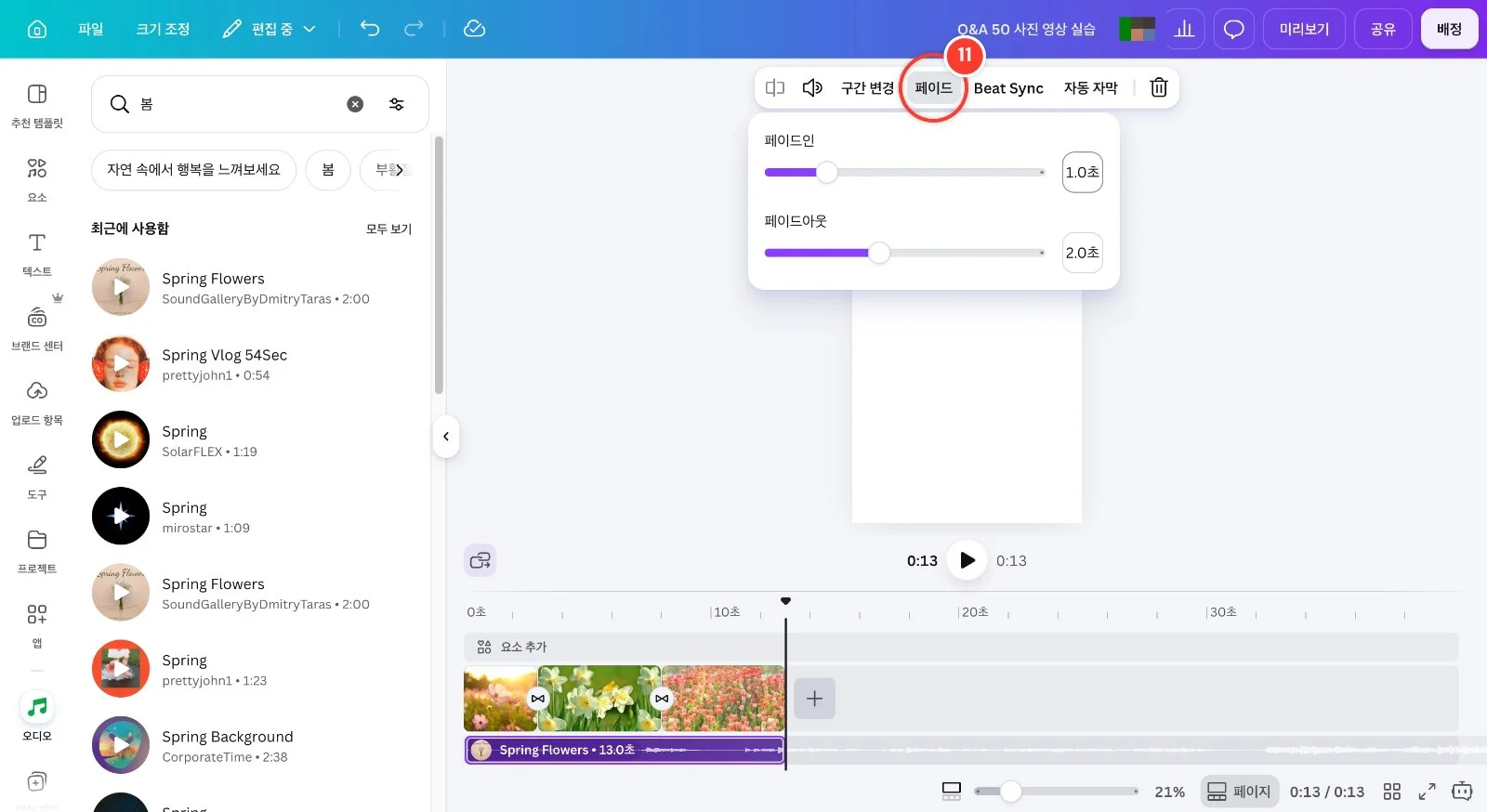Play Spring by prettyjohn1 1:23 preview

click(121, 669)
